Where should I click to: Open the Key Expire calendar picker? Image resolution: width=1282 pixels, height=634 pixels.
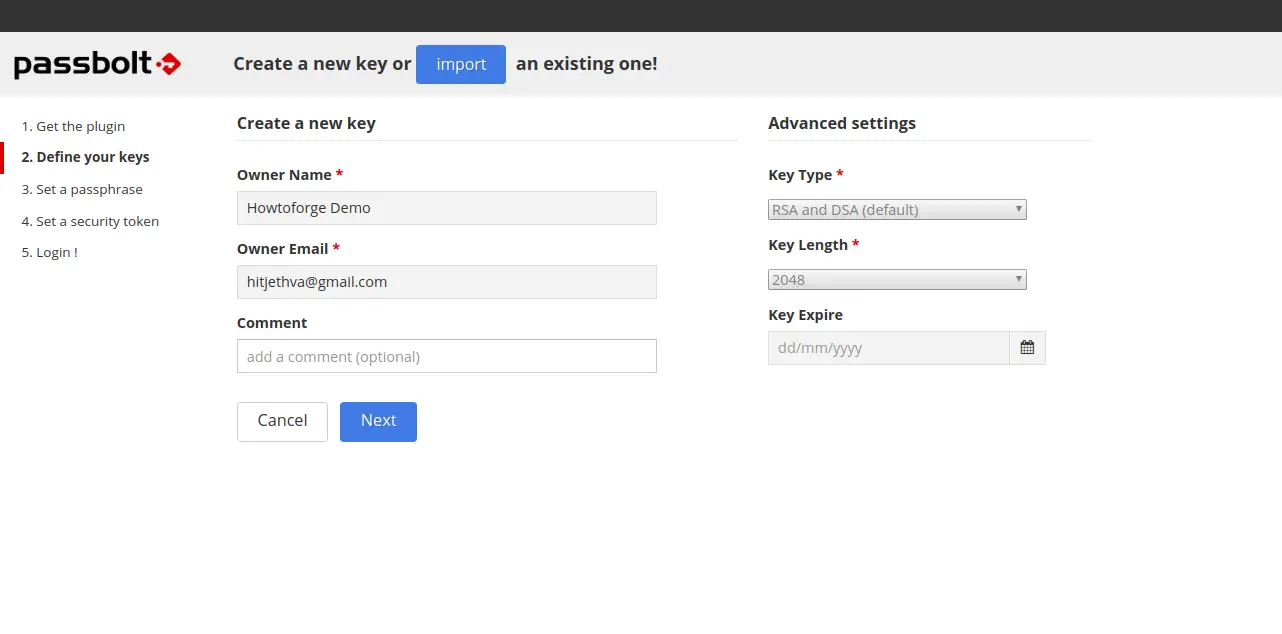click(x=1027, y=348)
